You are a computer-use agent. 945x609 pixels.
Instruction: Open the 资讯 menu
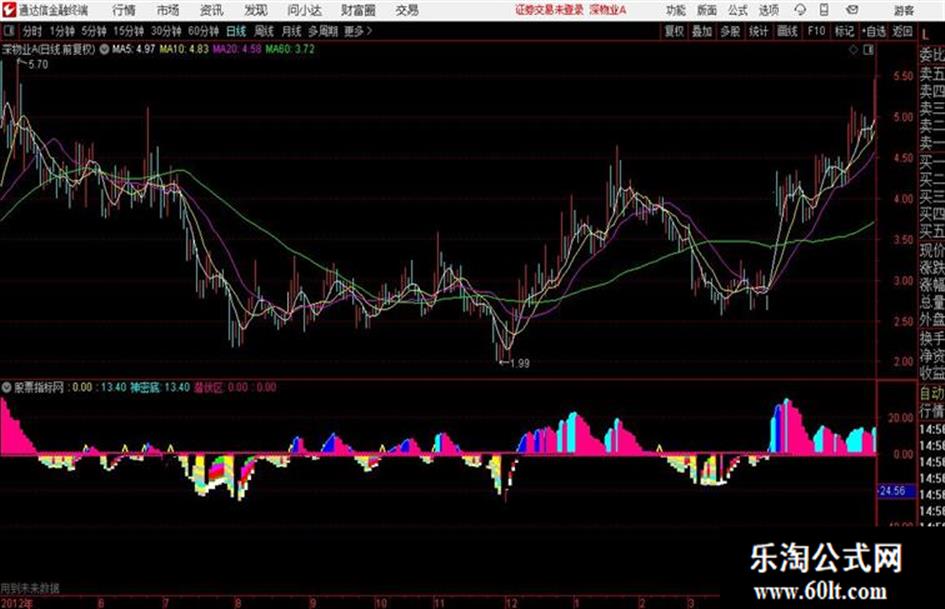(x=211, y=10)
